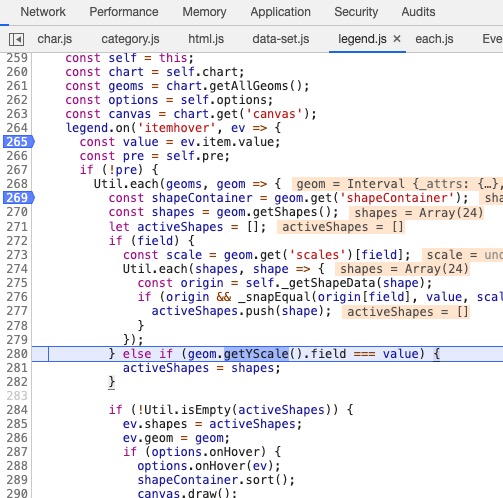This screenshot has height=498, width=503.
Task: Click '_getShapeData' on line 275
Action: pos(328,283)
